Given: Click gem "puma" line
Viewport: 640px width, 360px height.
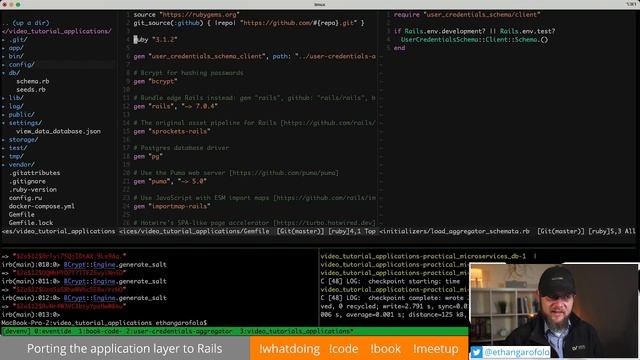Looking at the screenshot, I should pyautogui.click(x=170, y=181).
